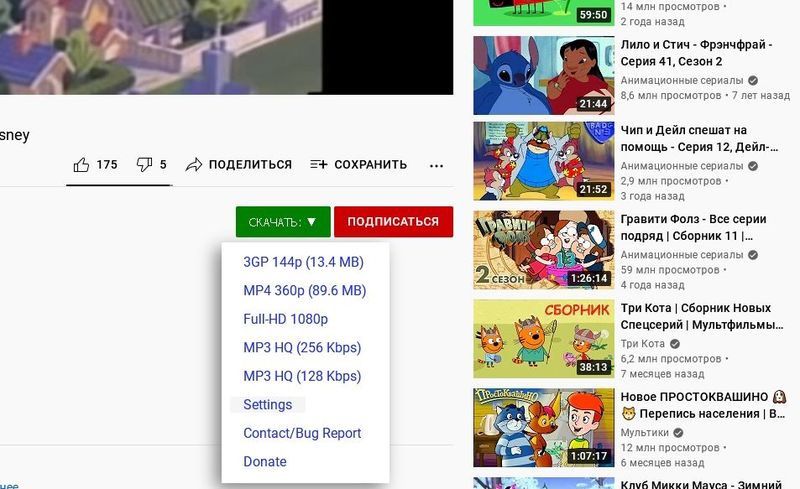Click title Новое ПРОСТОКВАШИНО
Screen dimensions: 800x489
pyautogui.click(x=704, y=405)
